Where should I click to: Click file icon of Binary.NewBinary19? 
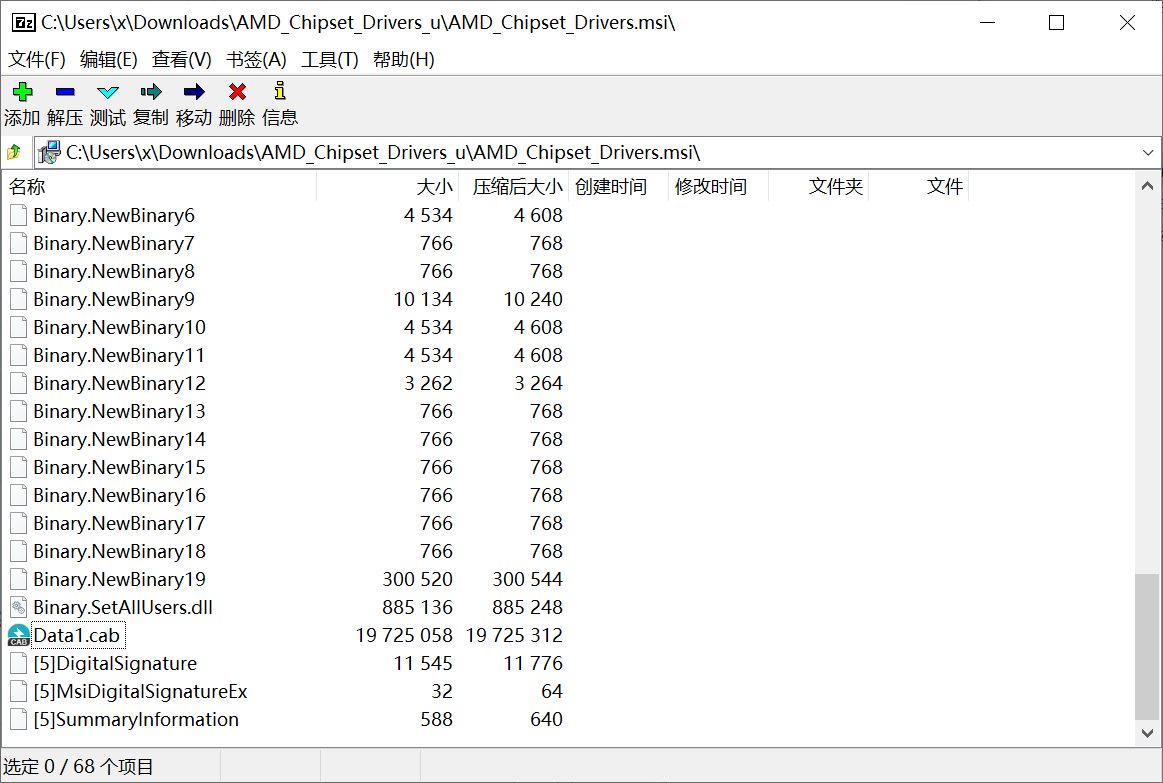[x=19, y=579]
